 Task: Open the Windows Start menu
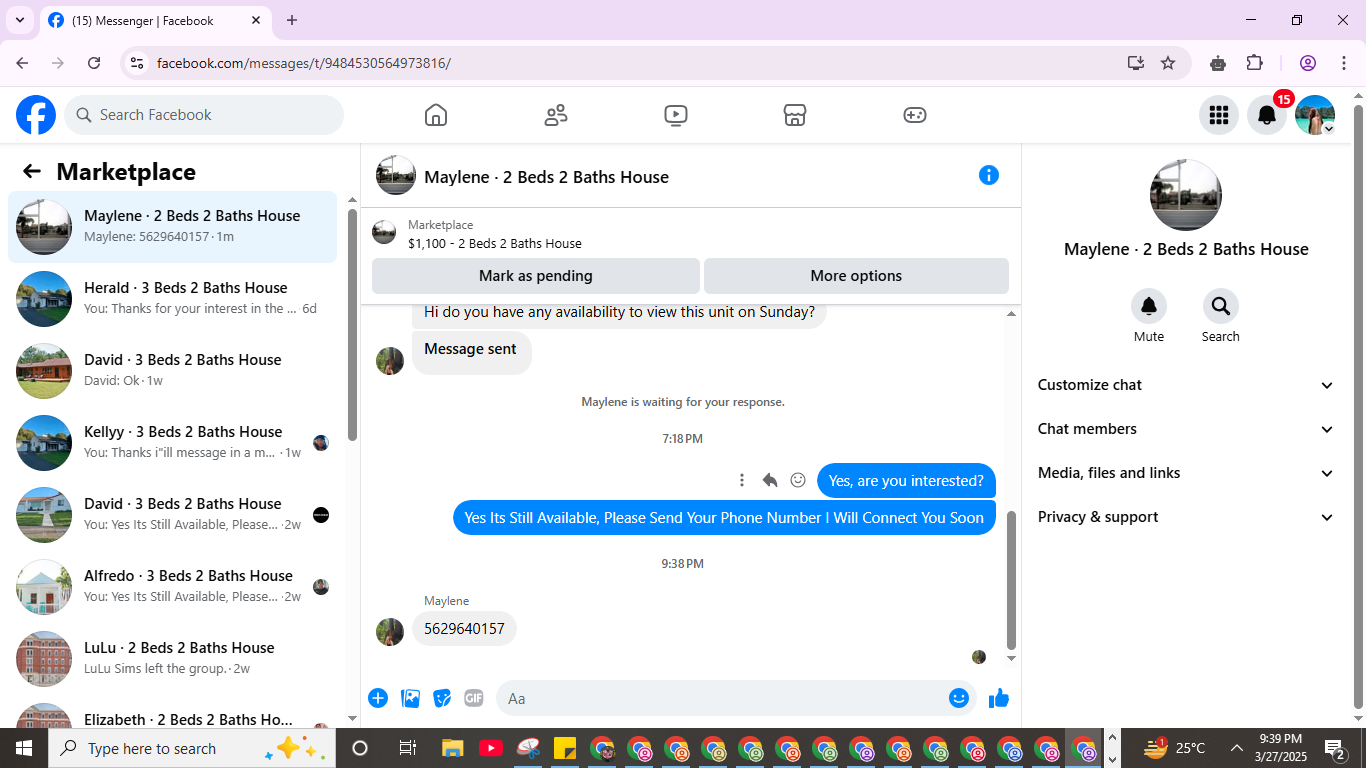(23, 748)
